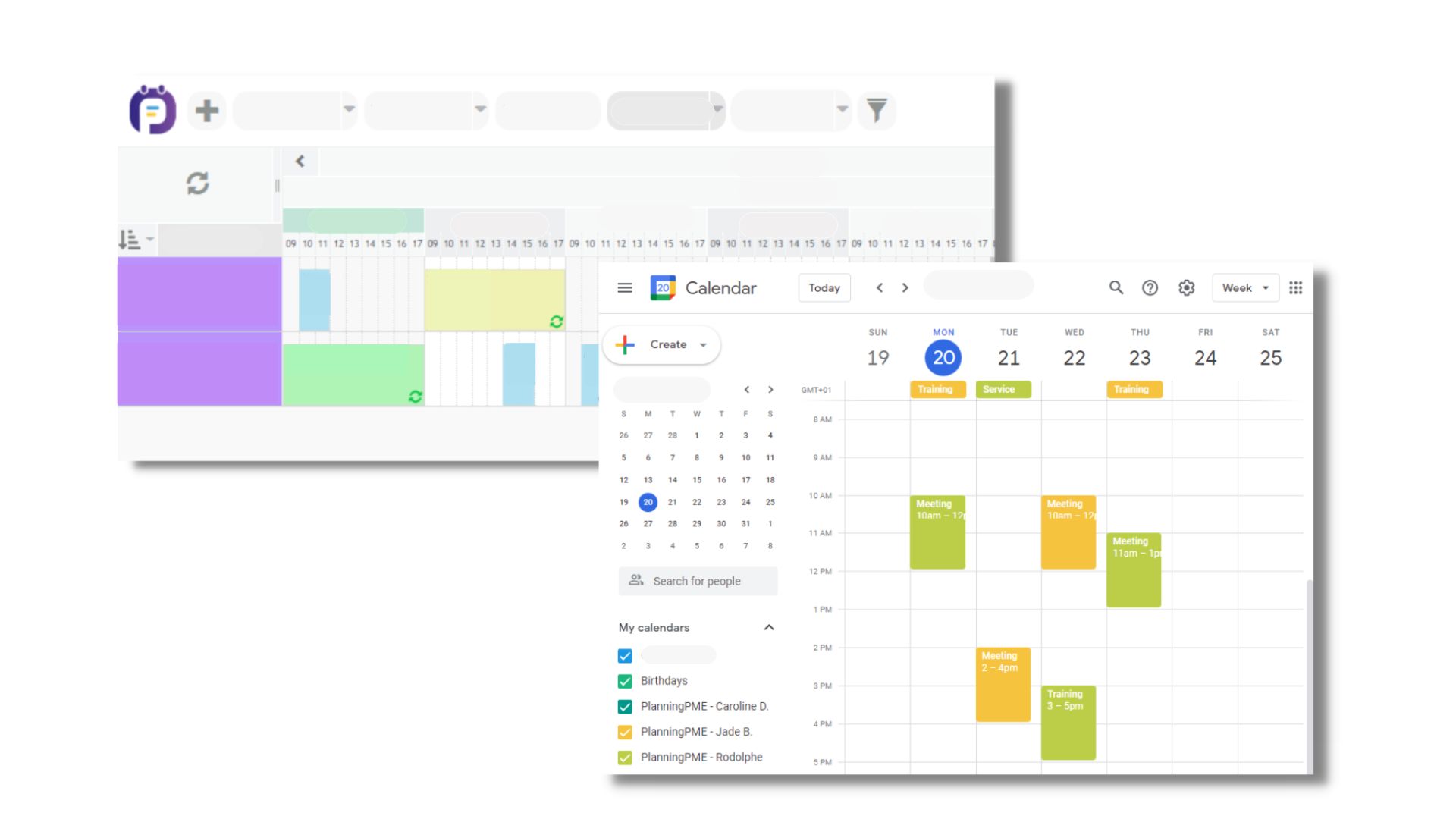Click the Meeting 10am event on Wednesday
The height and width of the screenshot is (819, 1456).
tap(1068, 531)
